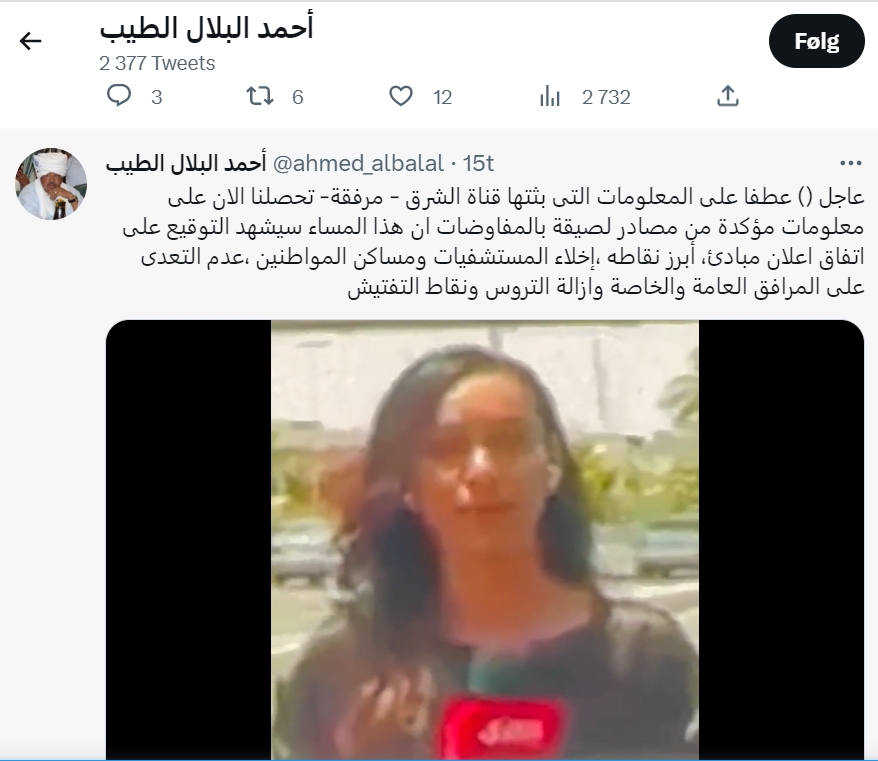Click the retweet count 6
Screen dimensions: 878x761
[298, 97]
